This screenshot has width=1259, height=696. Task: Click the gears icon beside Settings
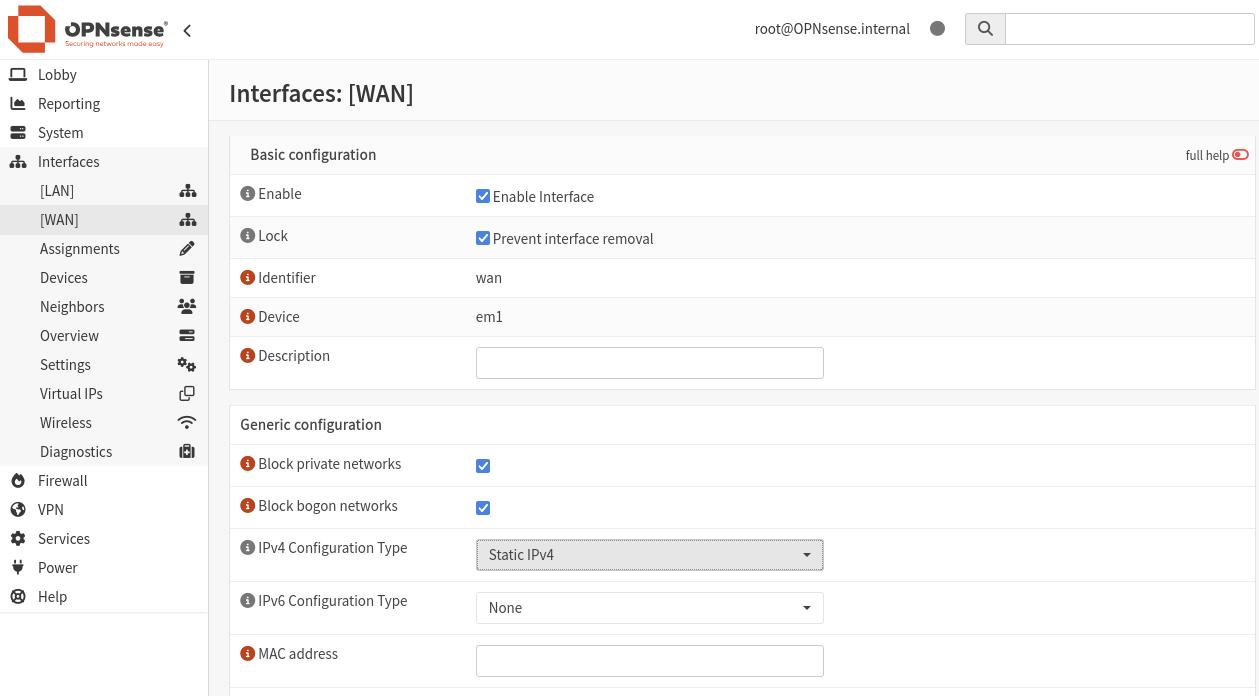187,364
